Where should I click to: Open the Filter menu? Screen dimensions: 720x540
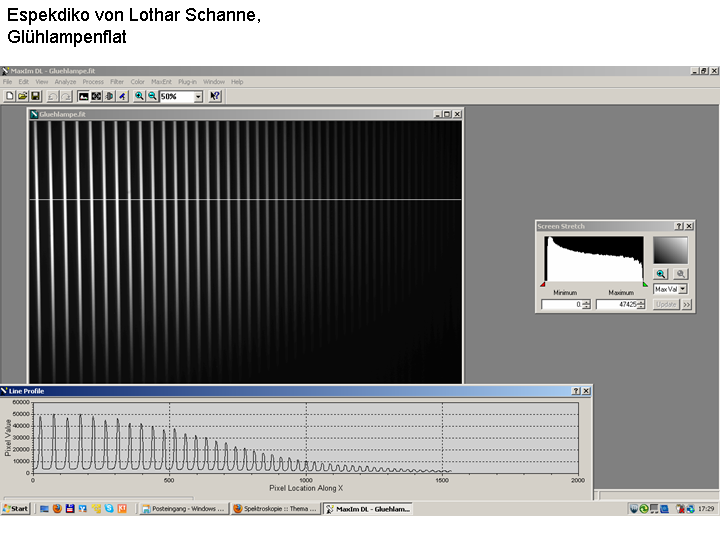(x=117, y=82)
